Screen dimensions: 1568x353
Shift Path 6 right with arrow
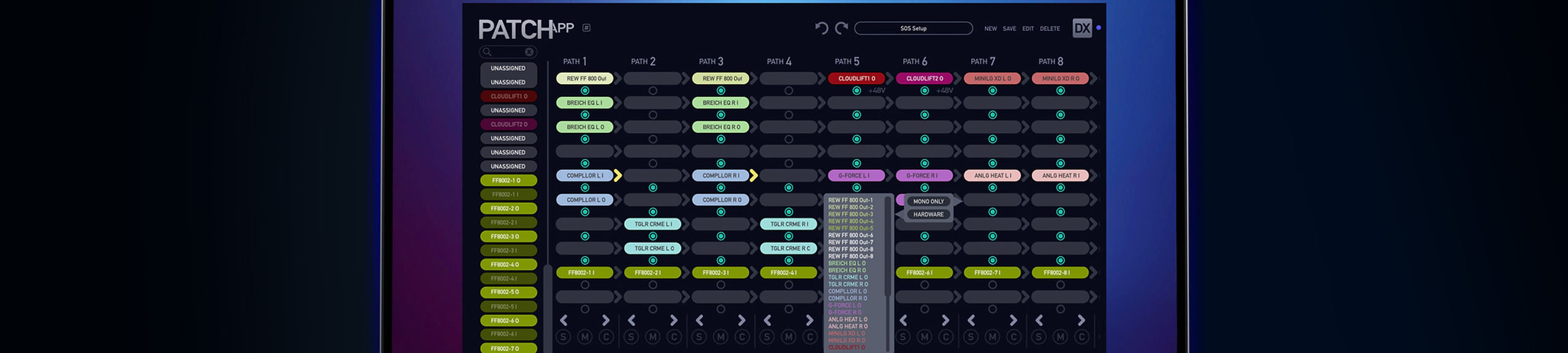coord(945,320)
